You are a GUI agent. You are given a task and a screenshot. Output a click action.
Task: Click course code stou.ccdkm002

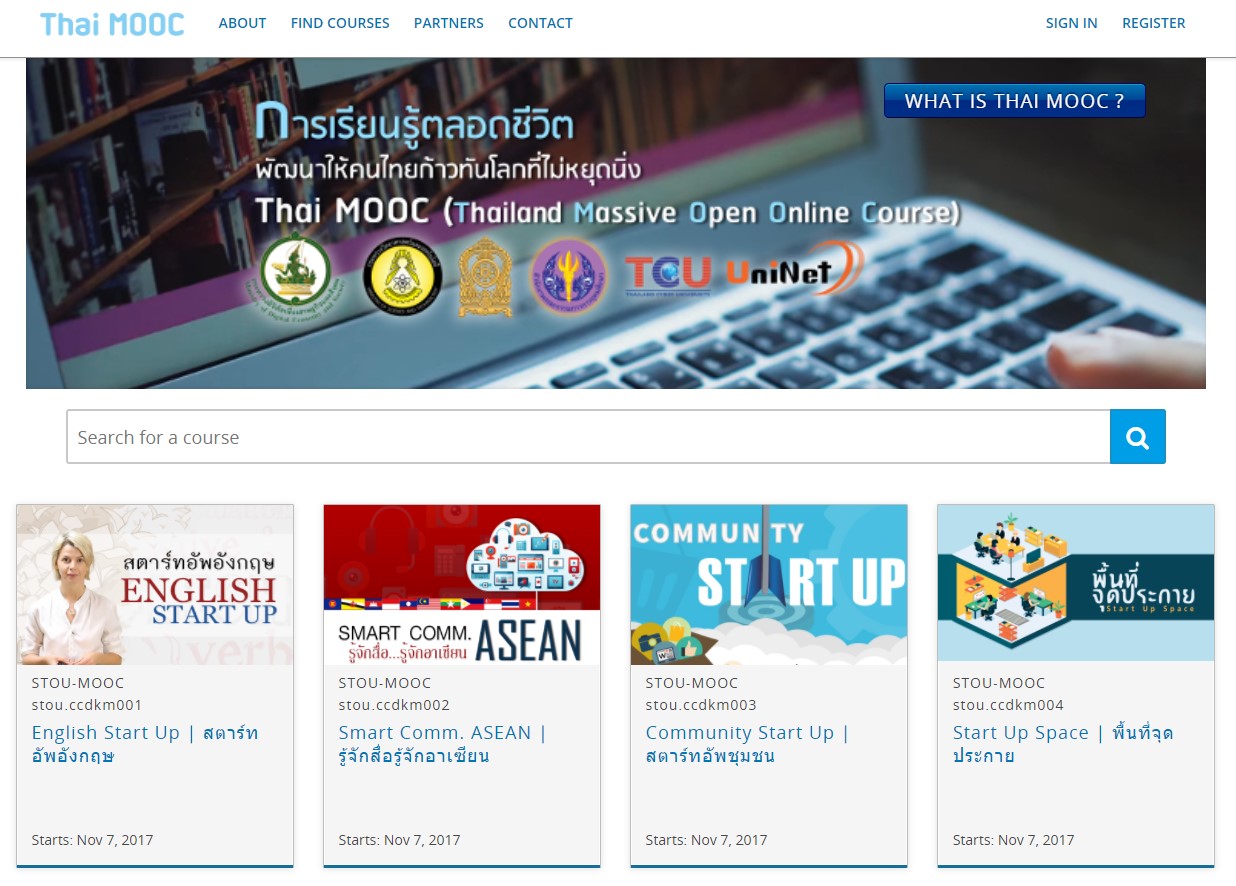point(394,705)
